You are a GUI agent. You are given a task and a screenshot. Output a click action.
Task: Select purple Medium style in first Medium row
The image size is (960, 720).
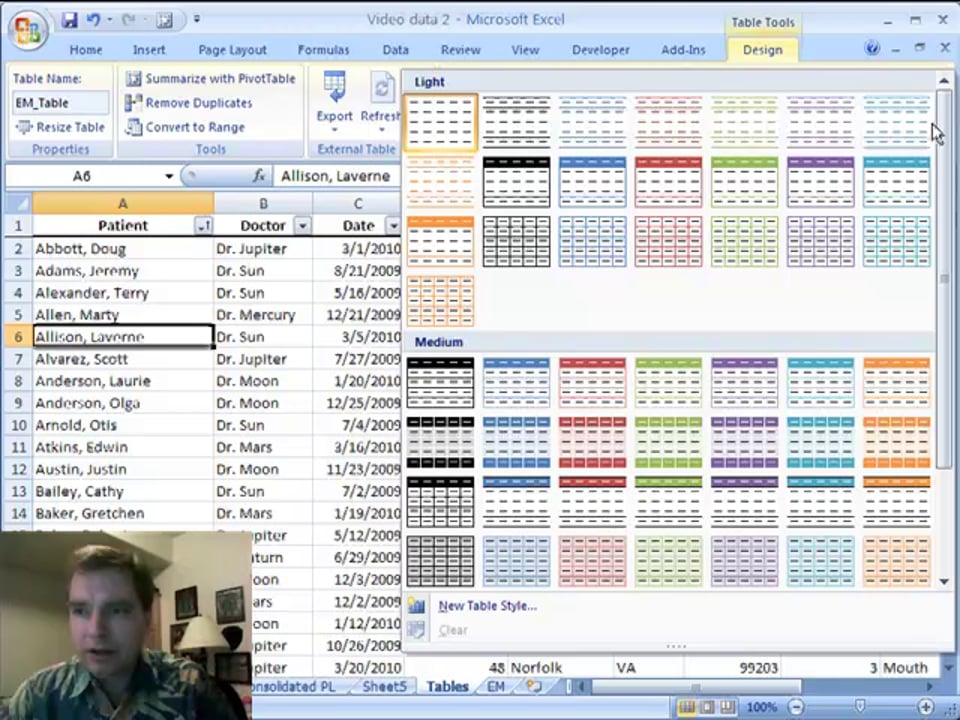pos(744,383)
